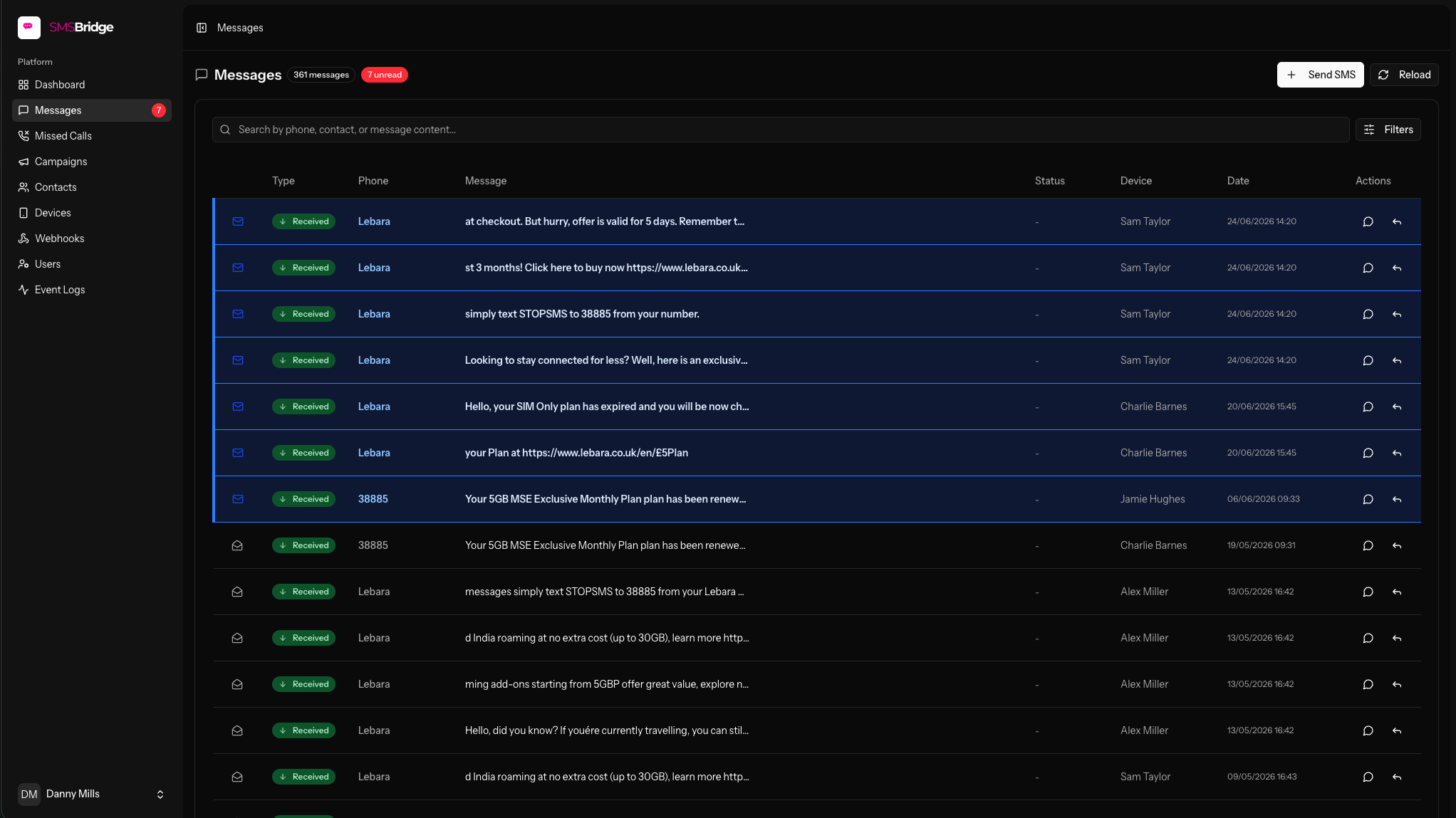Click the Date column header
Viewport: 1456px width, 818px height.
point(1238,181)
